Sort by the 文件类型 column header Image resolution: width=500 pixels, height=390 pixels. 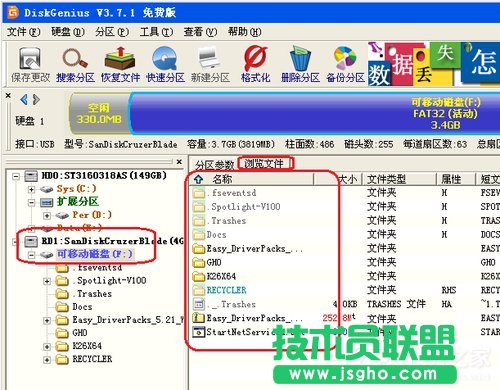[399, 179]
